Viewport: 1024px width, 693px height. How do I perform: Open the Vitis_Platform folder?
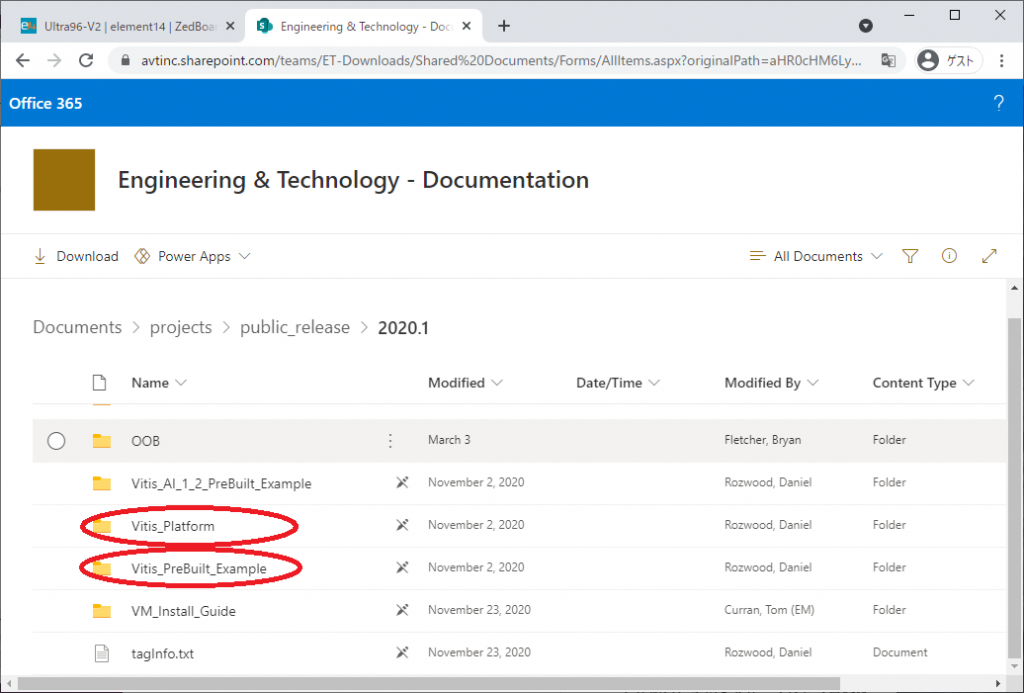[172, 526]
